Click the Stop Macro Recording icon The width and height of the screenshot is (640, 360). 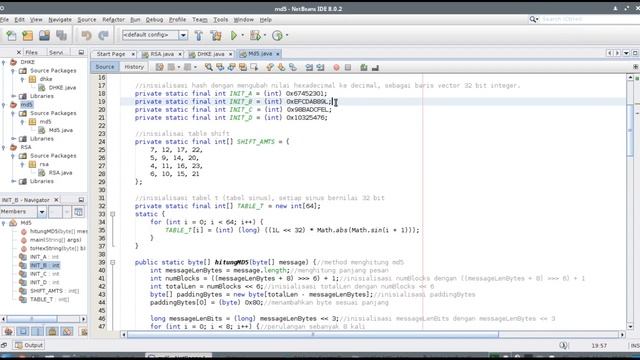pos(348,67)
